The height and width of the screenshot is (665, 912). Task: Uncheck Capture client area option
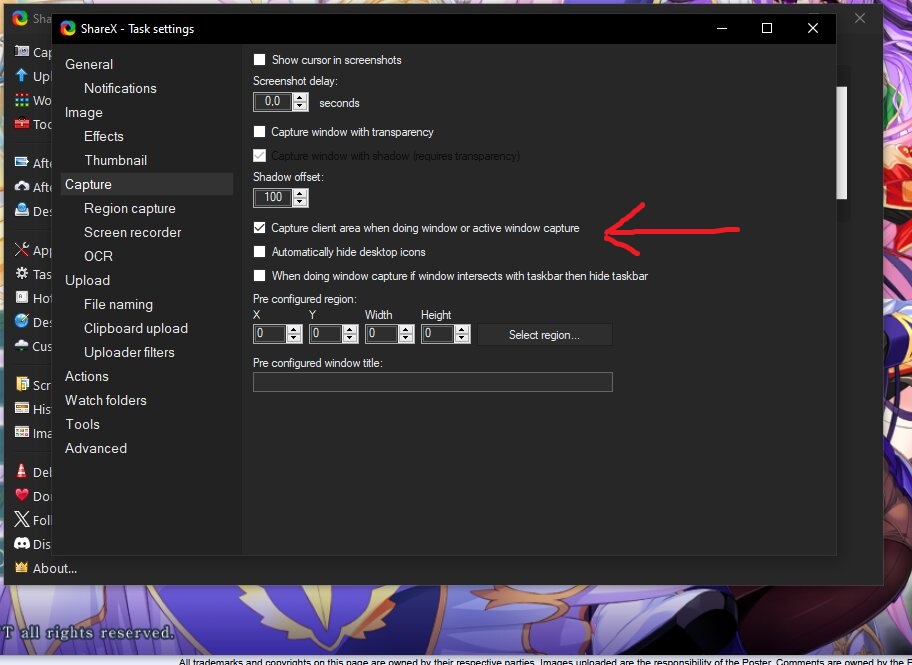click(x=259, y=227)
